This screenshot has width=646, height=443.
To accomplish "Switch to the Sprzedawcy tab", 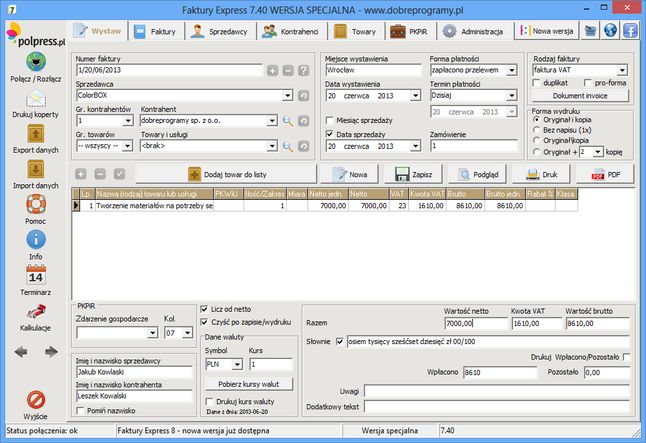I will [220, 31].
